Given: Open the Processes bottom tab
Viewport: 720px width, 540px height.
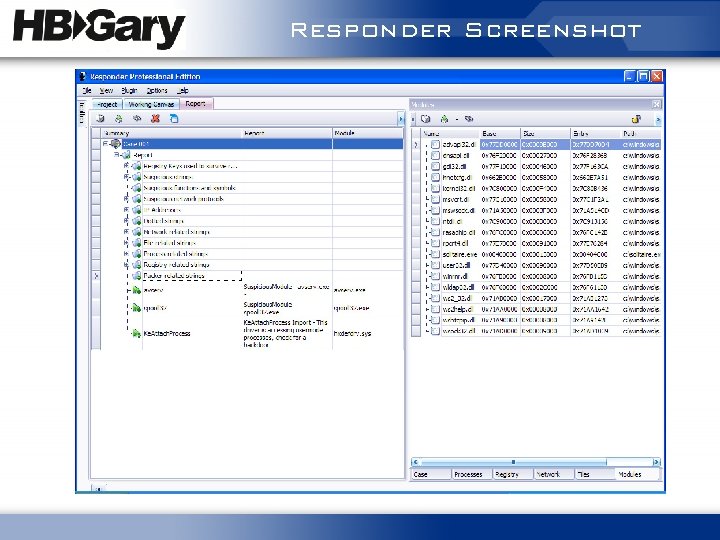Looking at the screenshot, I should 471,474.
